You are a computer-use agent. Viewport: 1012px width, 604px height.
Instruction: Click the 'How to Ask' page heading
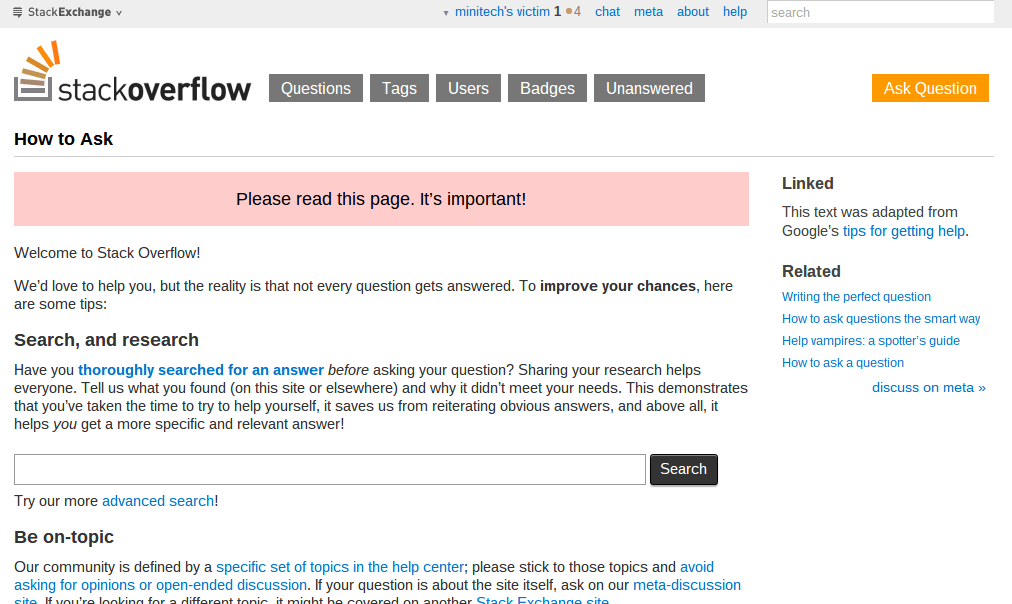[x=63, y=139]
